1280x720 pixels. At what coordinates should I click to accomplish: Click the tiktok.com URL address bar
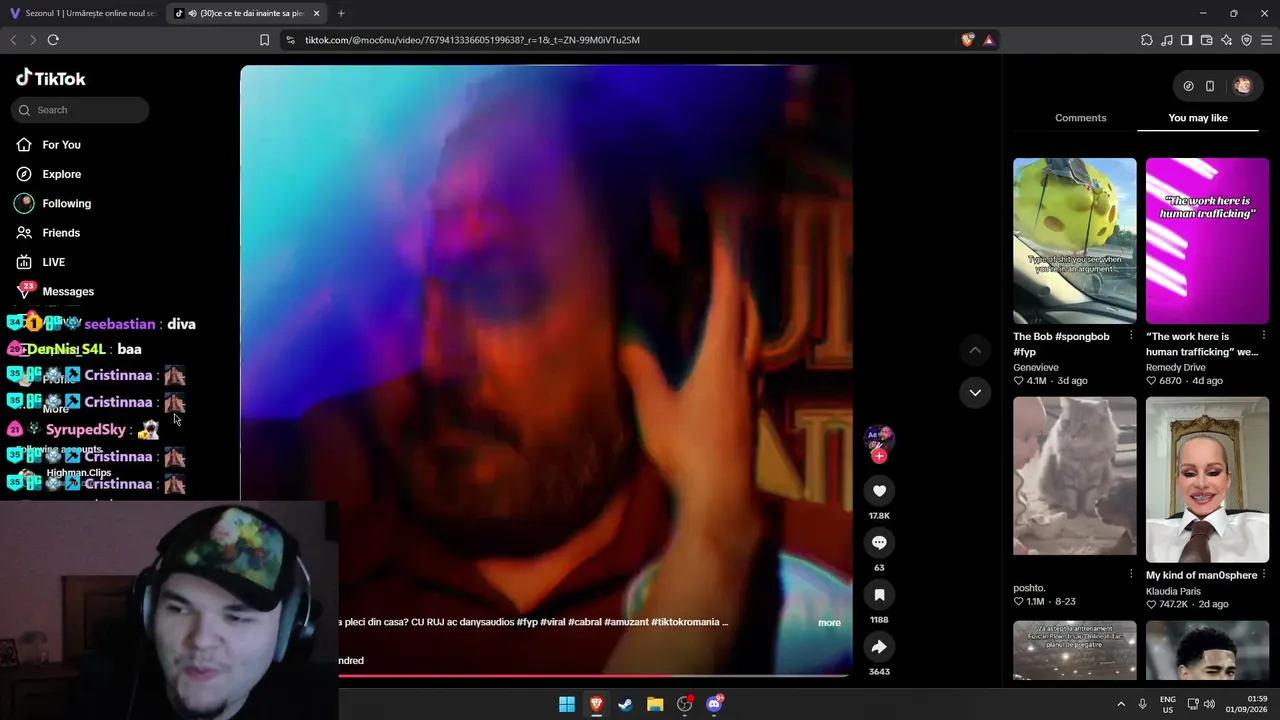coord(620,40)
